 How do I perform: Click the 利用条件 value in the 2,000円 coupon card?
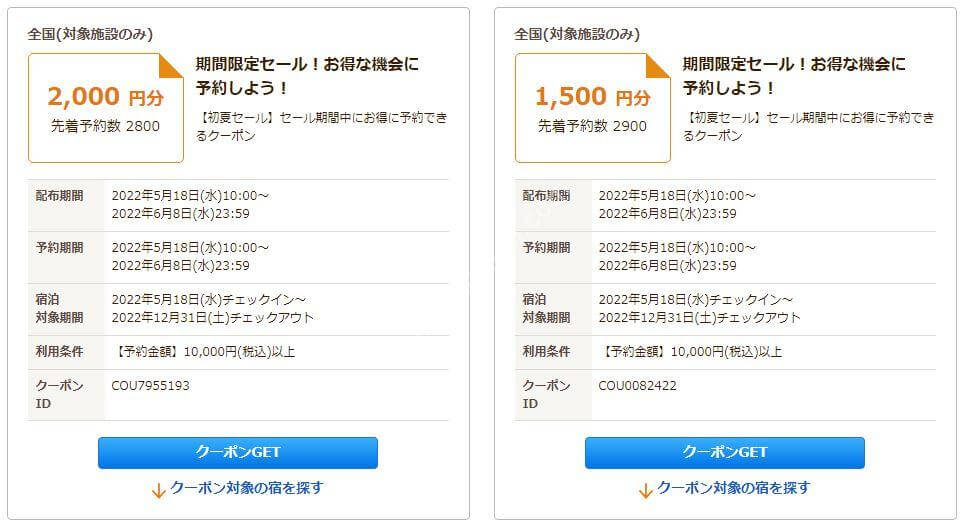(204, 351)
